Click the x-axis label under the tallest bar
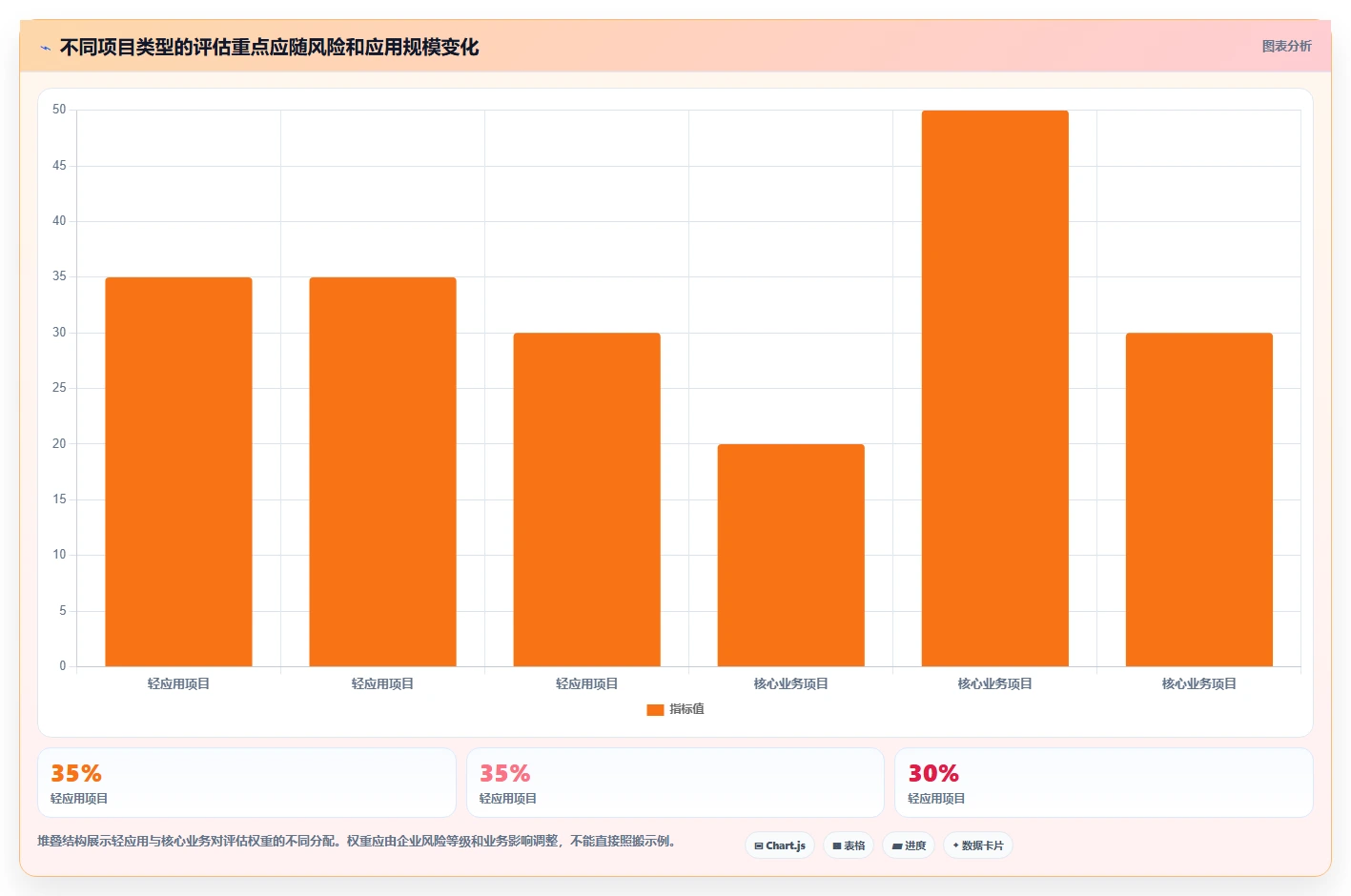The height and width of the screenshot is (896, 1351). [x=994, y=683]
